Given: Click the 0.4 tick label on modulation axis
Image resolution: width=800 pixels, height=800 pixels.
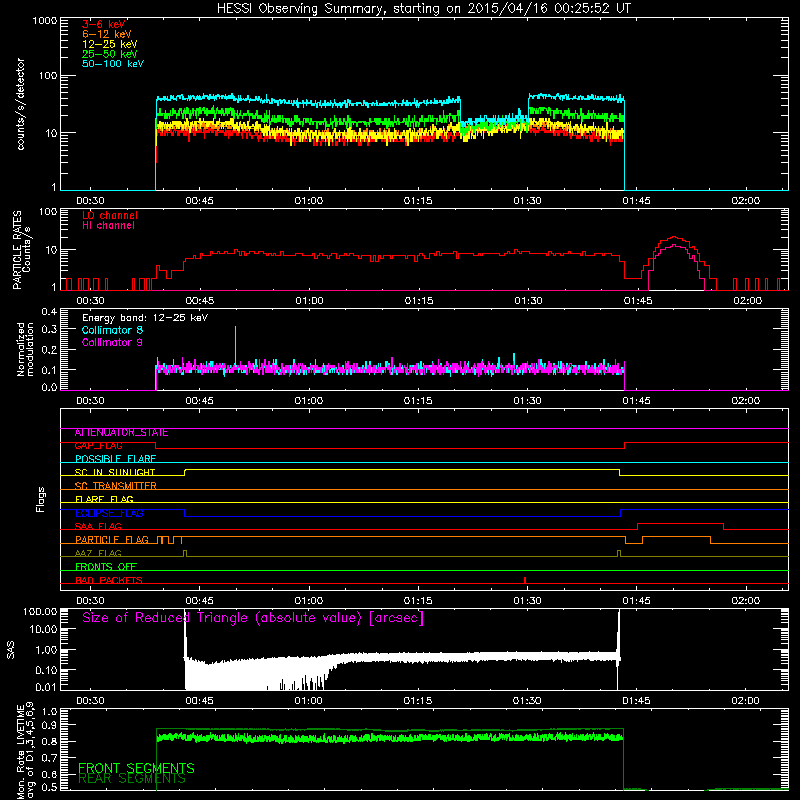Looking at the screenshot, I should coord(49,312).
